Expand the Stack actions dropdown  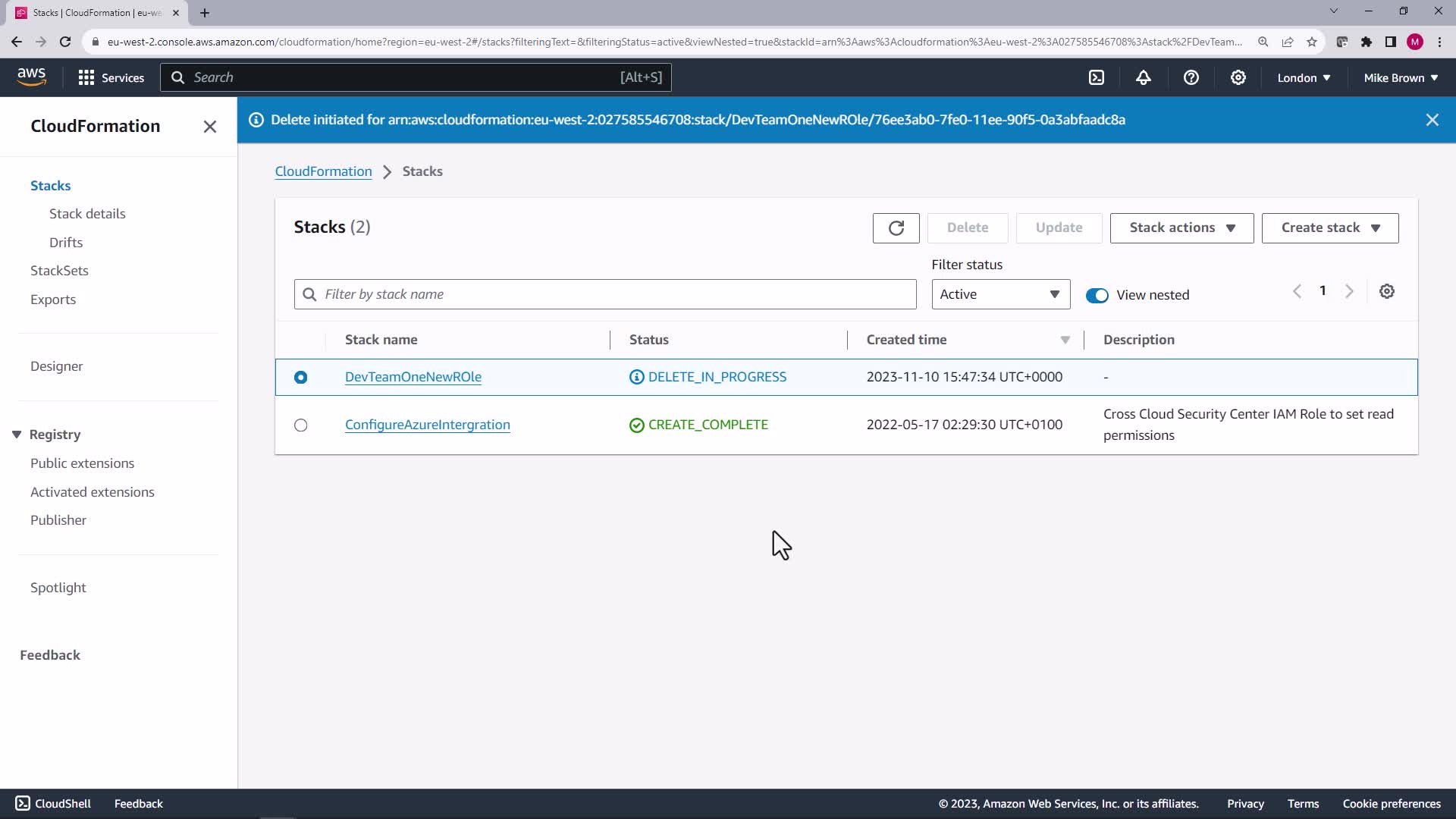click(x=1181, y=228)
